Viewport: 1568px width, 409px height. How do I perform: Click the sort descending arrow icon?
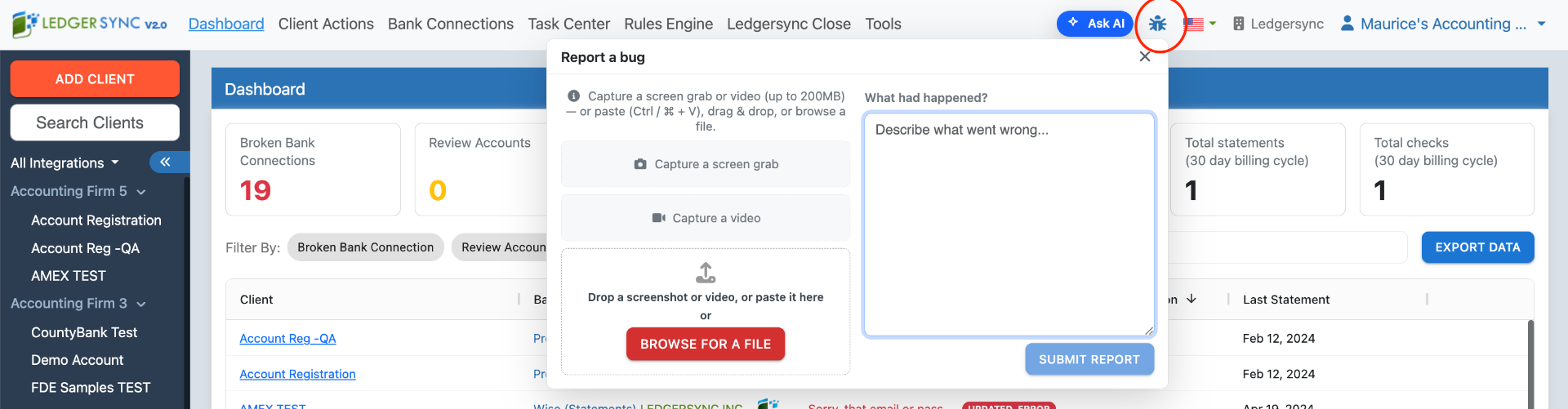(1192, 299)
